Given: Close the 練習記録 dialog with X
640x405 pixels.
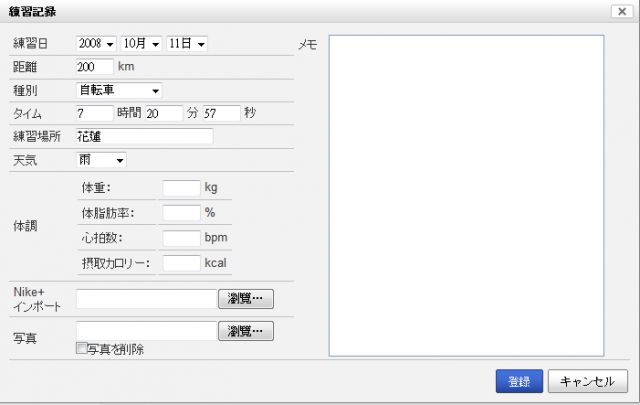Looking at the screenshot, I should (622, 11).
